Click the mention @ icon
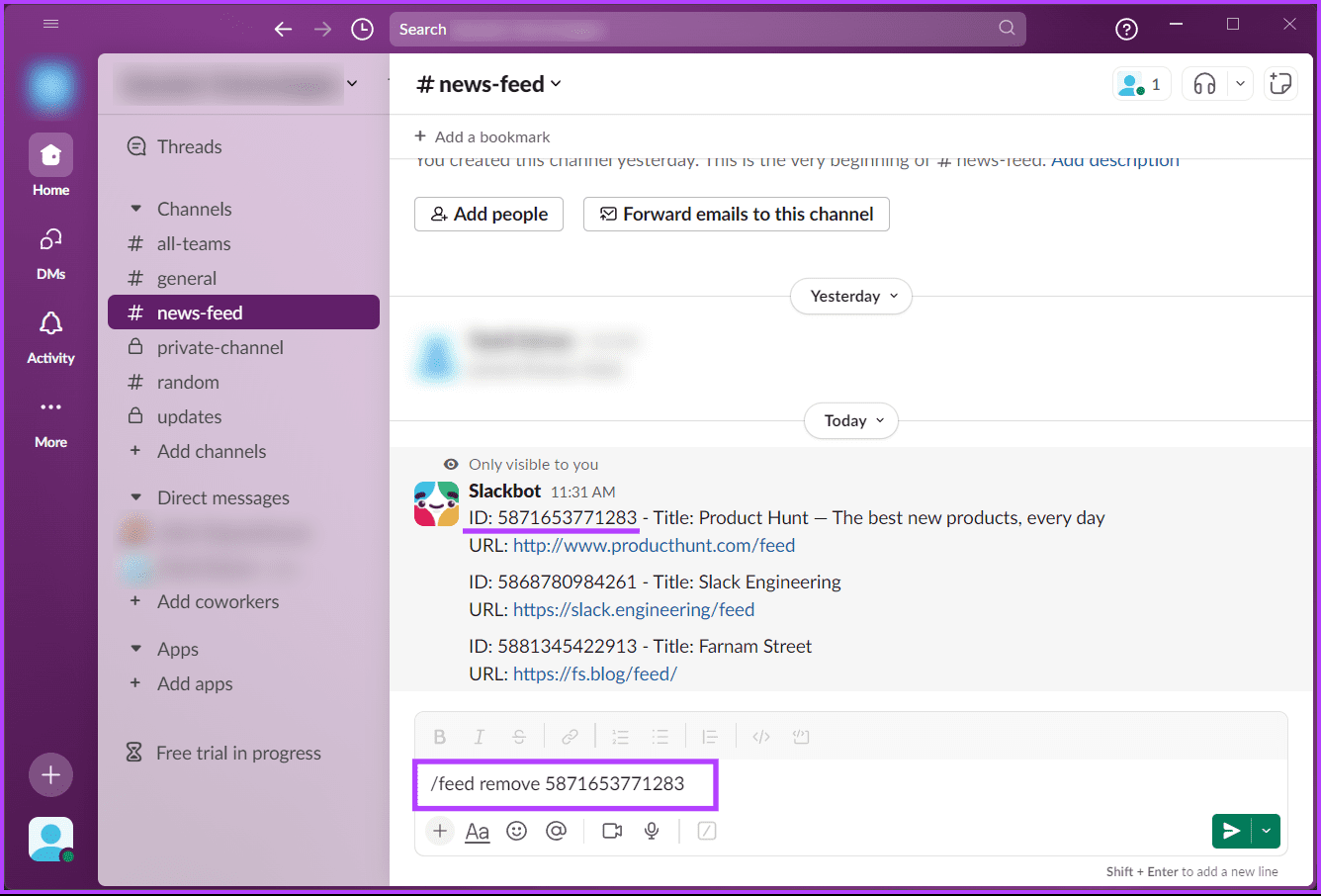This screenshot has width=1321, height=896. [x=557, y=831]
